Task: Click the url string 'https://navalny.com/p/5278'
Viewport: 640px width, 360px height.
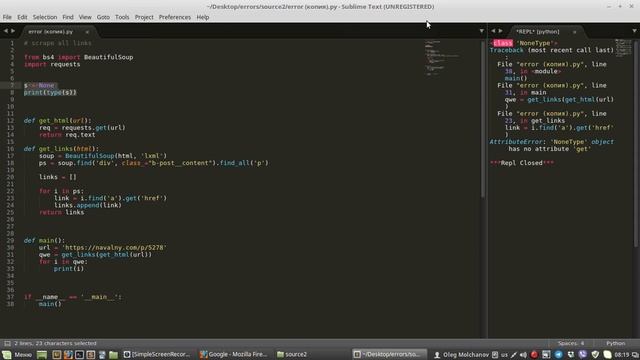Action: pyautogui.click(x=114, y=247)
